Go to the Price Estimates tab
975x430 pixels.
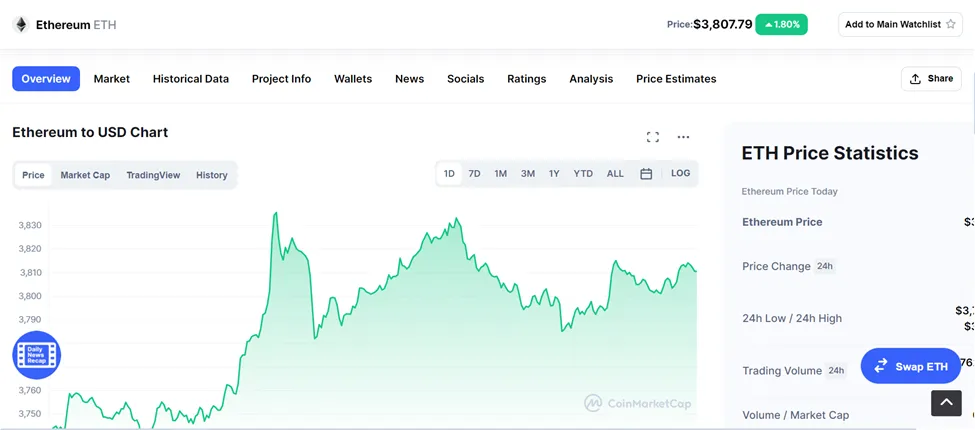tap(676, 79)
